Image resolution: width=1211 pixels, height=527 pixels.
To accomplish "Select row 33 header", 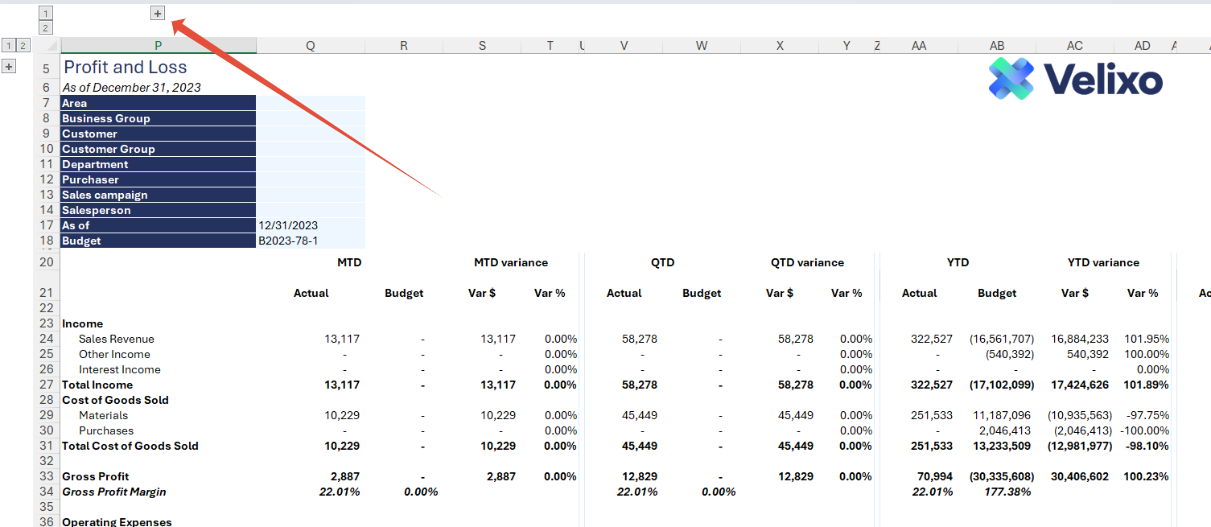I will coord(46,476).
